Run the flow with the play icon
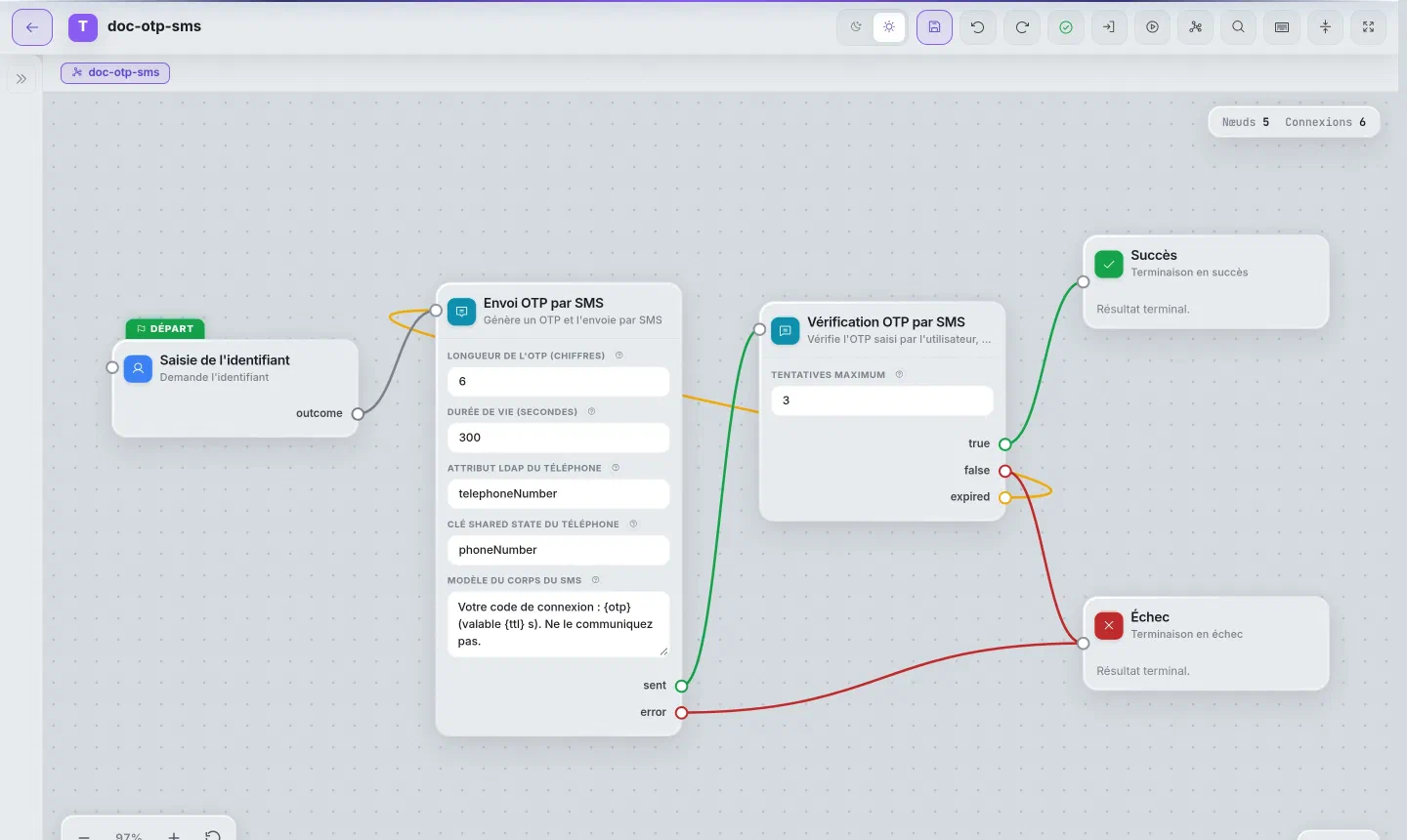This screenshot has height=840, width=1407. pyautogui.click(x=1153, y=27)
